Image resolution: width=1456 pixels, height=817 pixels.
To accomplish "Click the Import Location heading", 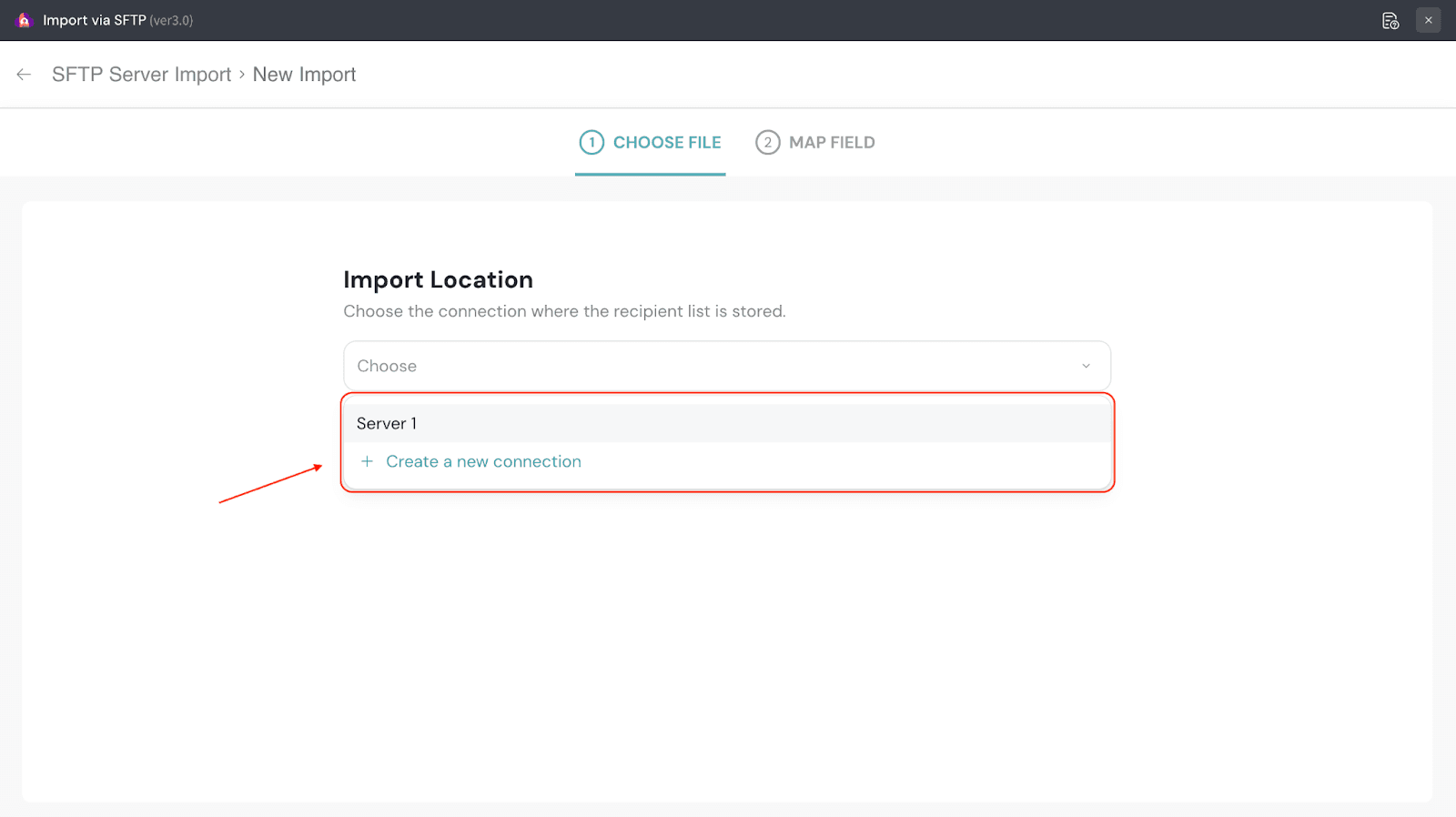I will coord(438,280).
